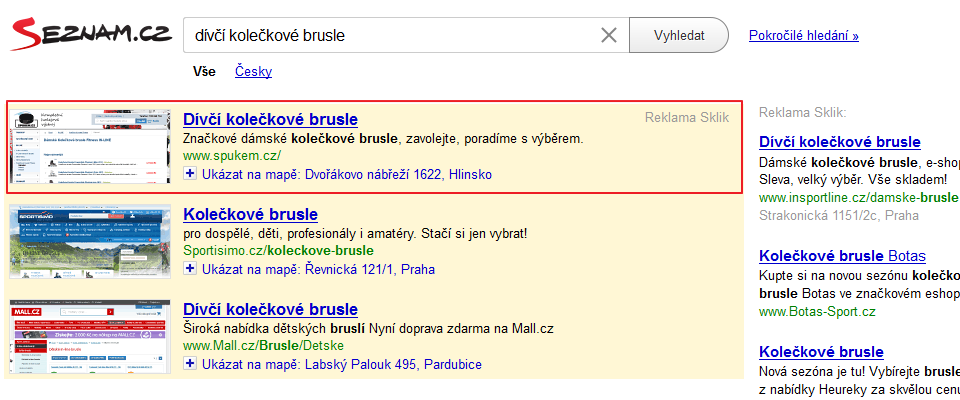Click in the search query input field
This screenshot has height=400, width=960.
tap(390, 36)
